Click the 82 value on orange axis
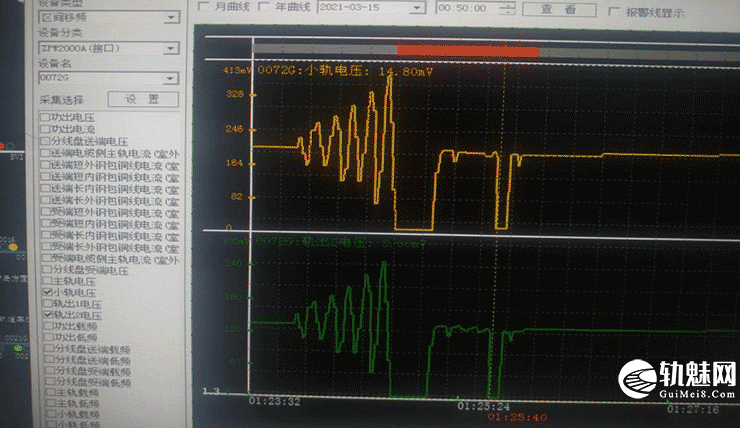Image resolution: width=740 pixels, height=428 pixels. 236,196
